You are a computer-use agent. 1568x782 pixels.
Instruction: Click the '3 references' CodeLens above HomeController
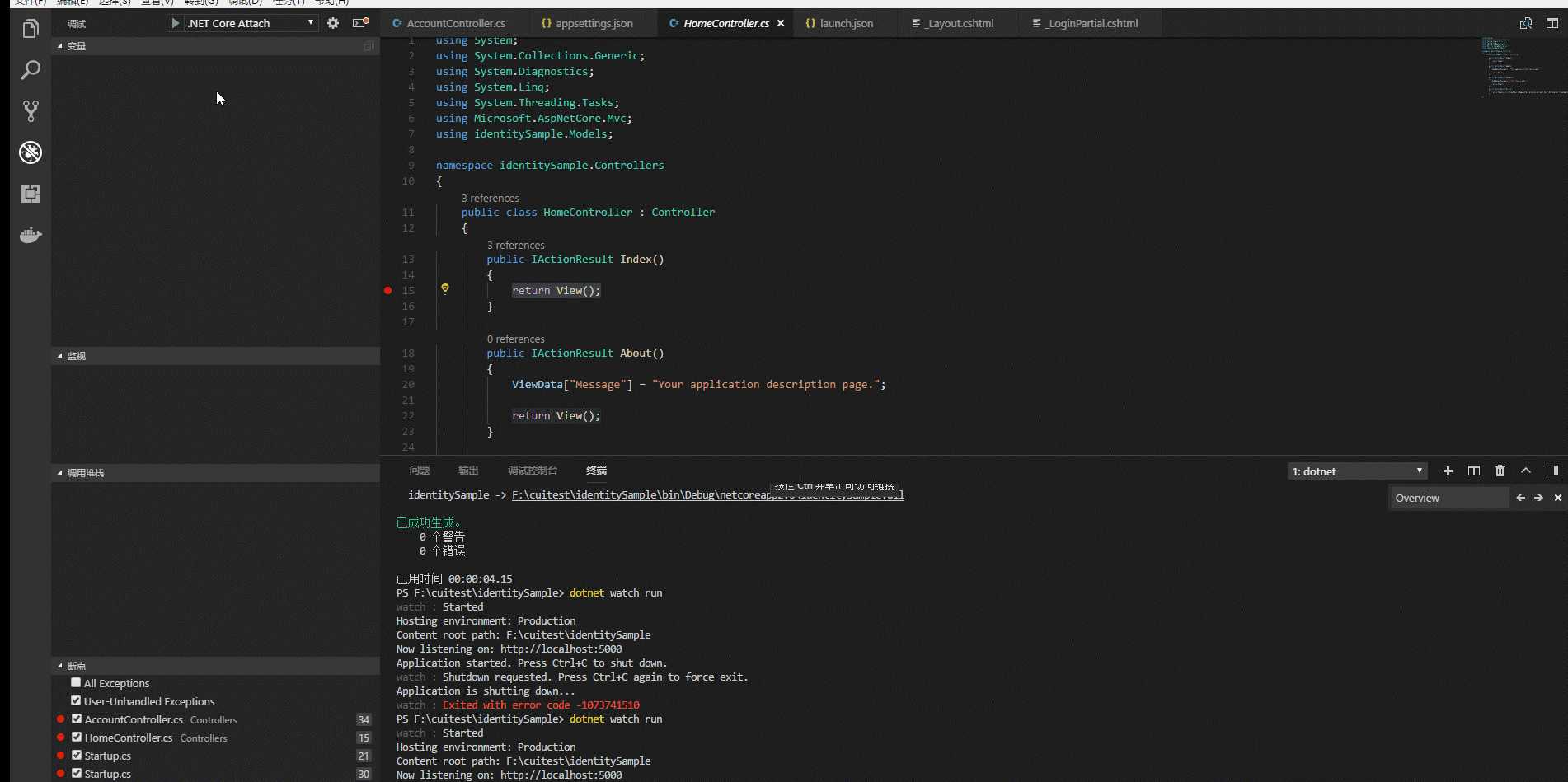point(491,199)
